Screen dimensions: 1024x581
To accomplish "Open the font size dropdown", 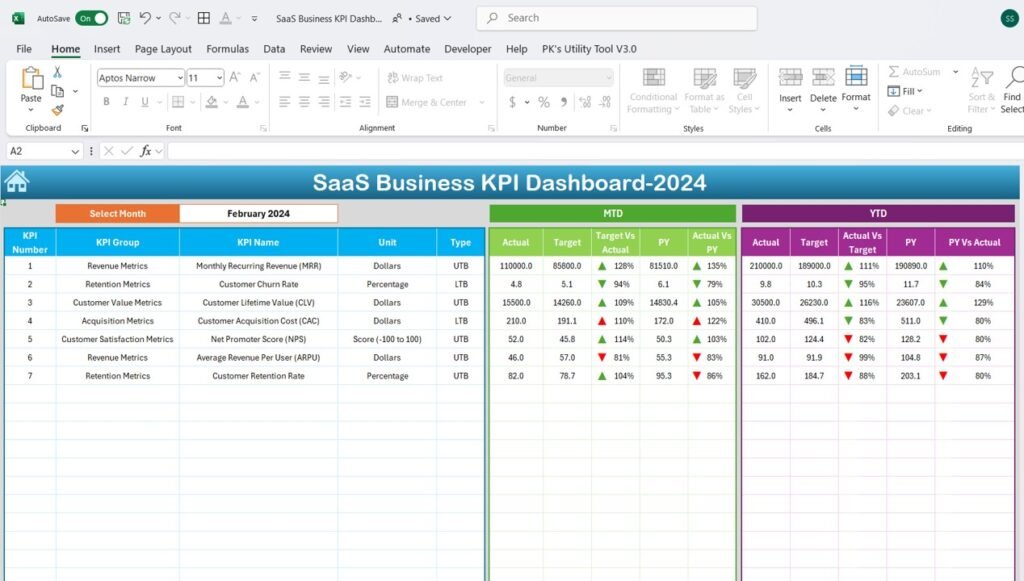I will pyautogui.click(x=218, y=77).
